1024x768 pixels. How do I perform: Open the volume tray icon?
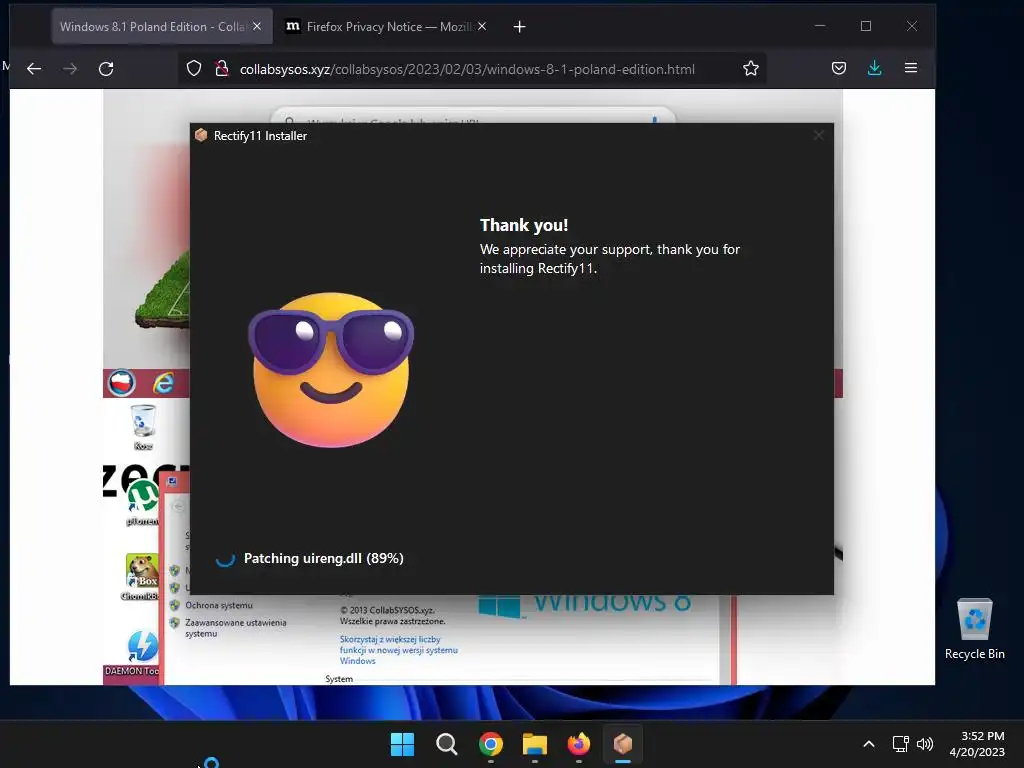click(925, 744)
